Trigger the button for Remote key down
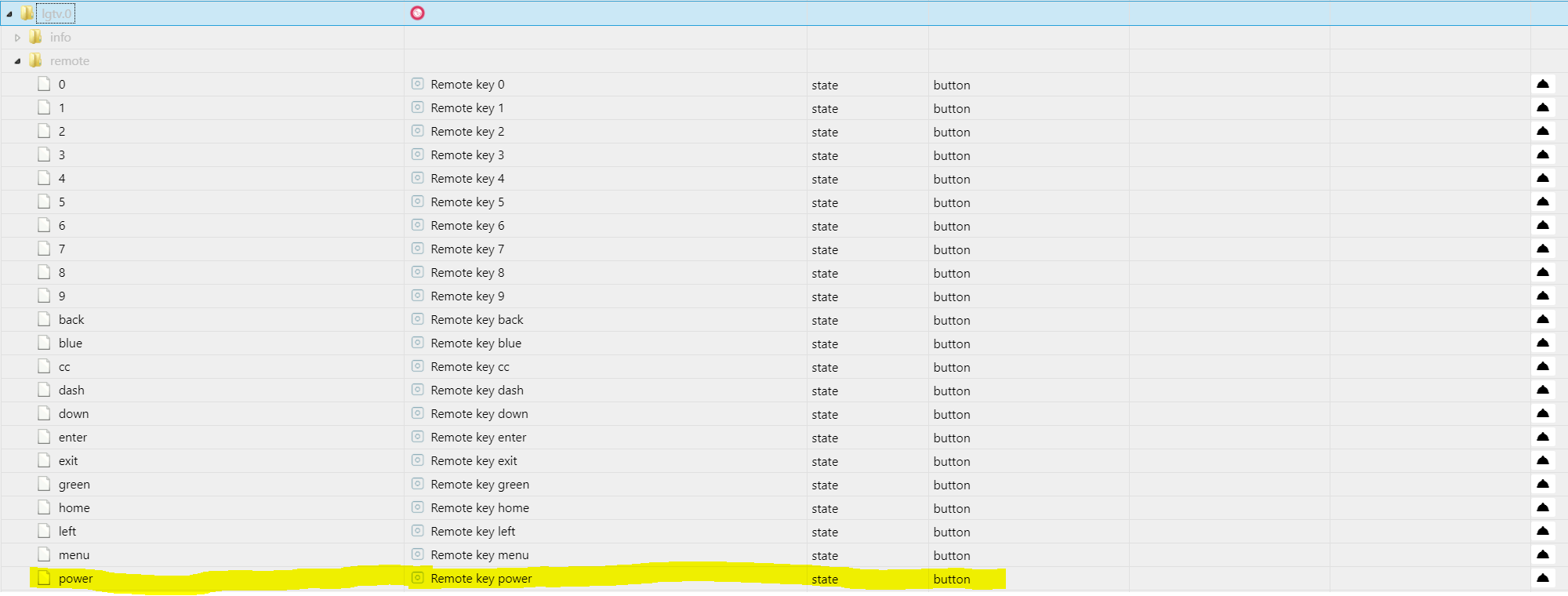Screen dimensions: 1568x596 tap(1543, 413)
